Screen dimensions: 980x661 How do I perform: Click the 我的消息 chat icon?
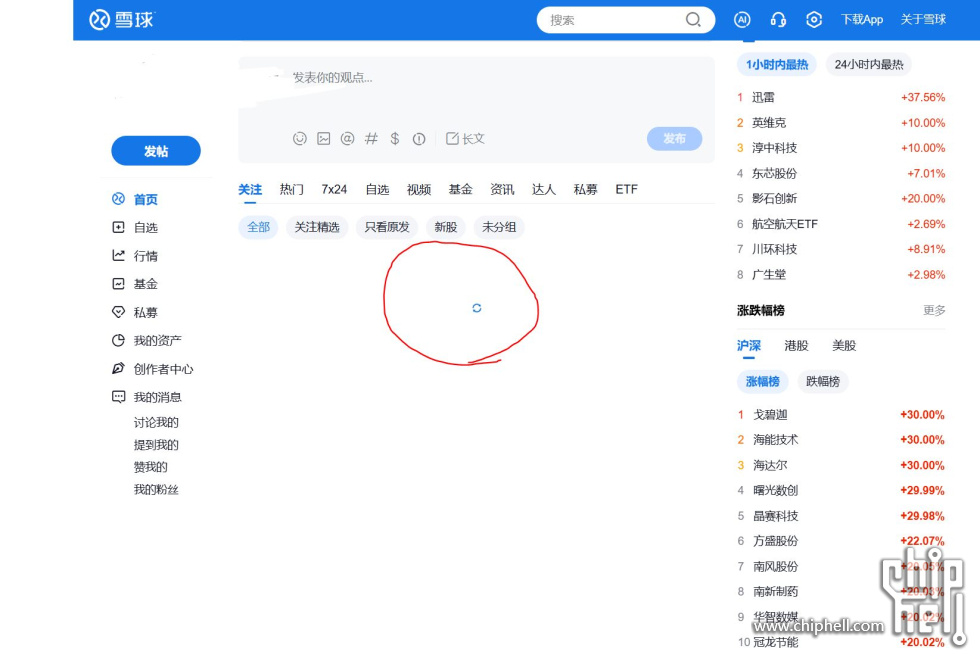click(x=118, y=397)
